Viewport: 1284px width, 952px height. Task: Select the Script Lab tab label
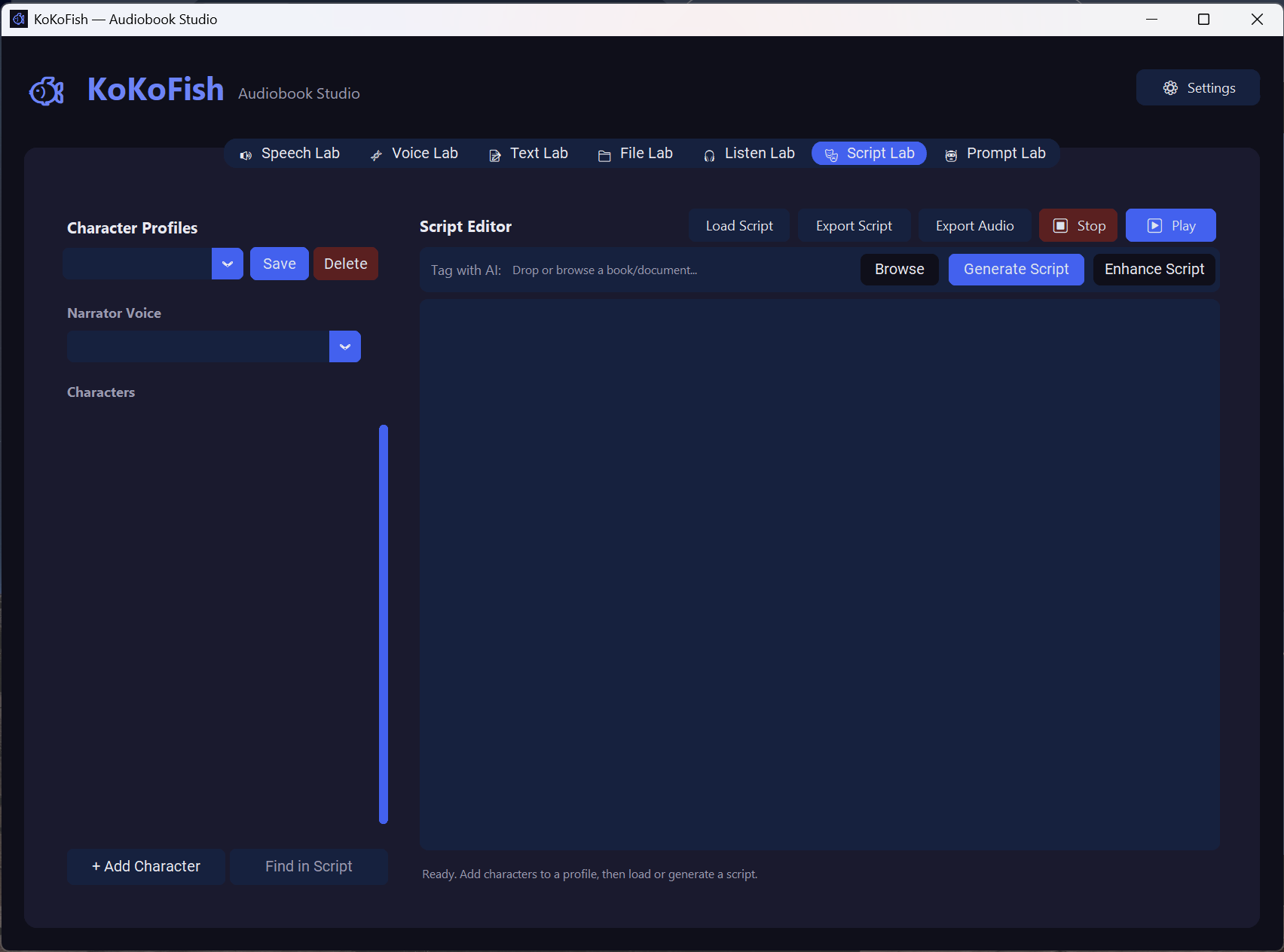tap(880, 154)
